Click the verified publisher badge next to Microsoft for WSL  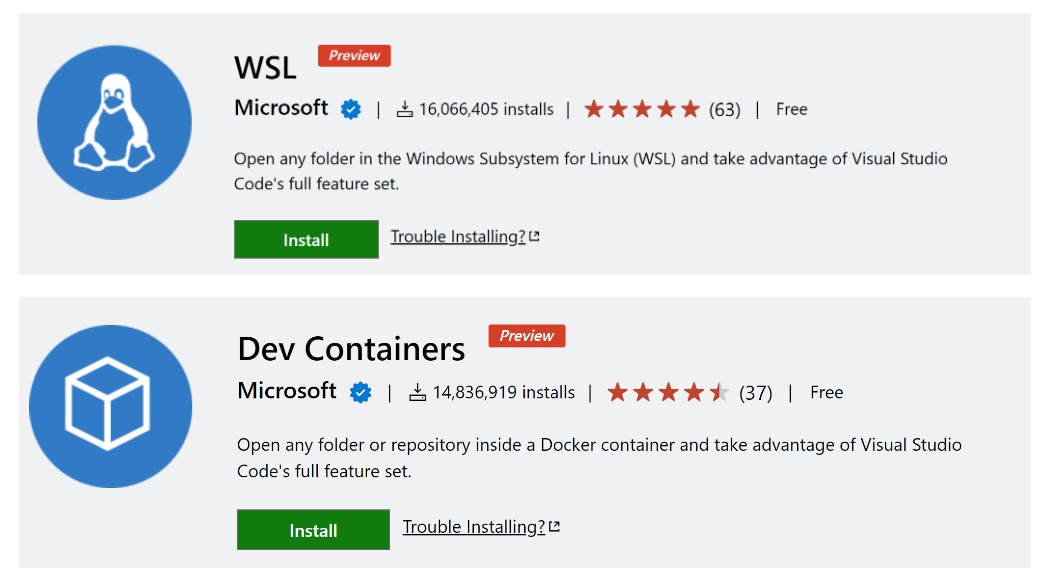[348, 109]
